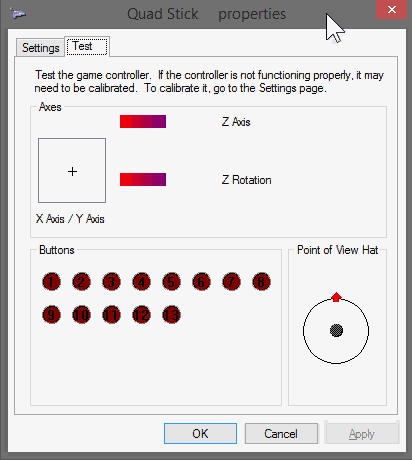Screen dimensions: 412x460
Task: Click button indicator 8
Action: pos(261,282)
